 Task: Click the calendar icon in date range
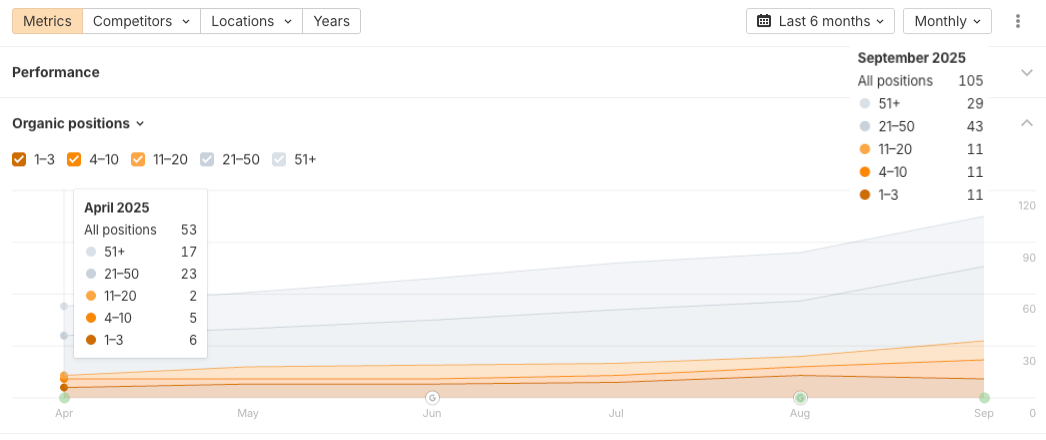764,21
